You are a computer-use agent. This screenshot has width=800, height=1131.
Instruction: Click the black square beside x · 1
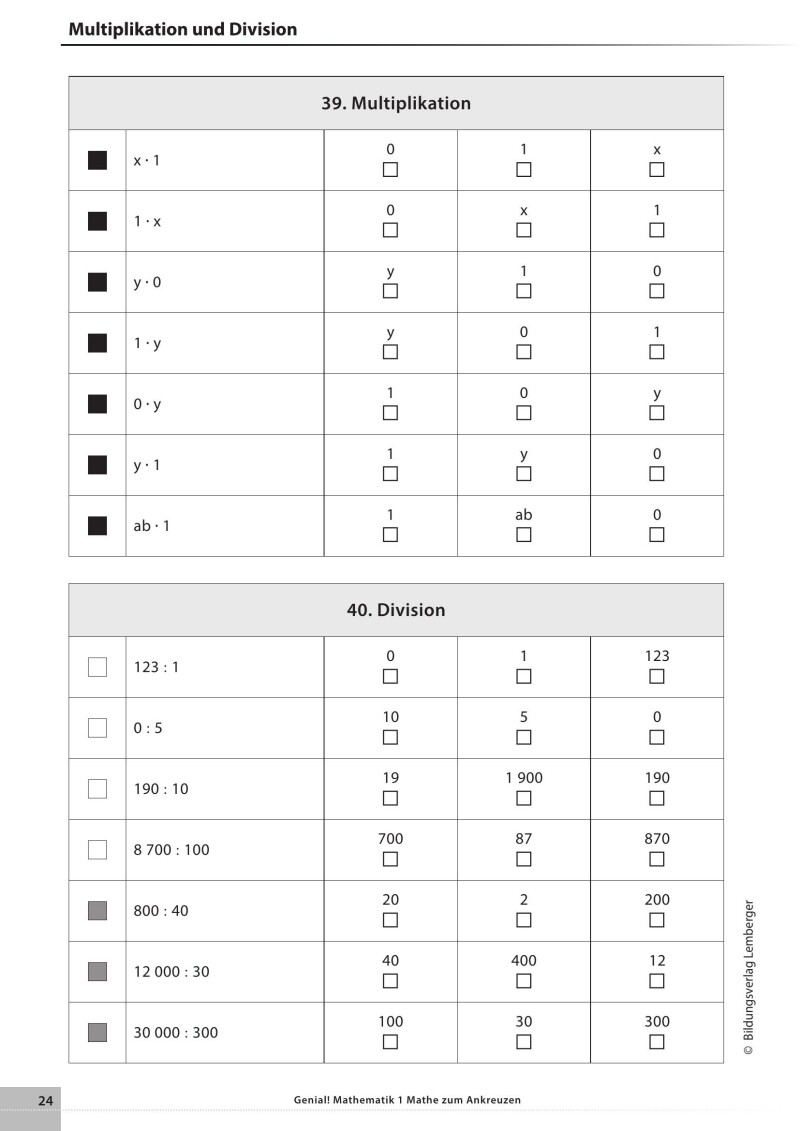[x=97, y=160]
